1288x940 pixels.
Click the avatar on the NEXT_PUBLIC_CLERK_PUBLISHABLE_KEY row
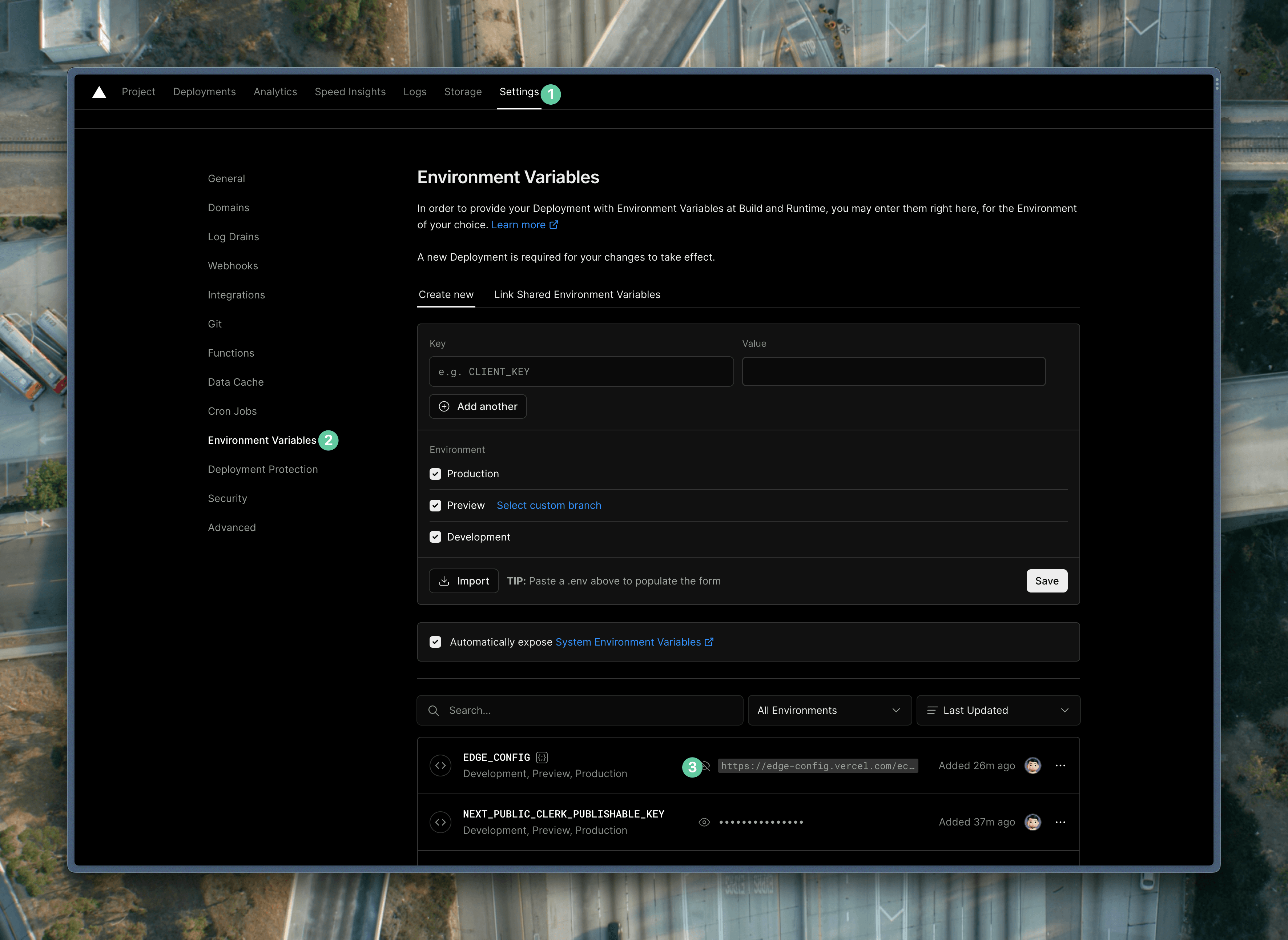pyautogui.click(x=1033, y=822)
